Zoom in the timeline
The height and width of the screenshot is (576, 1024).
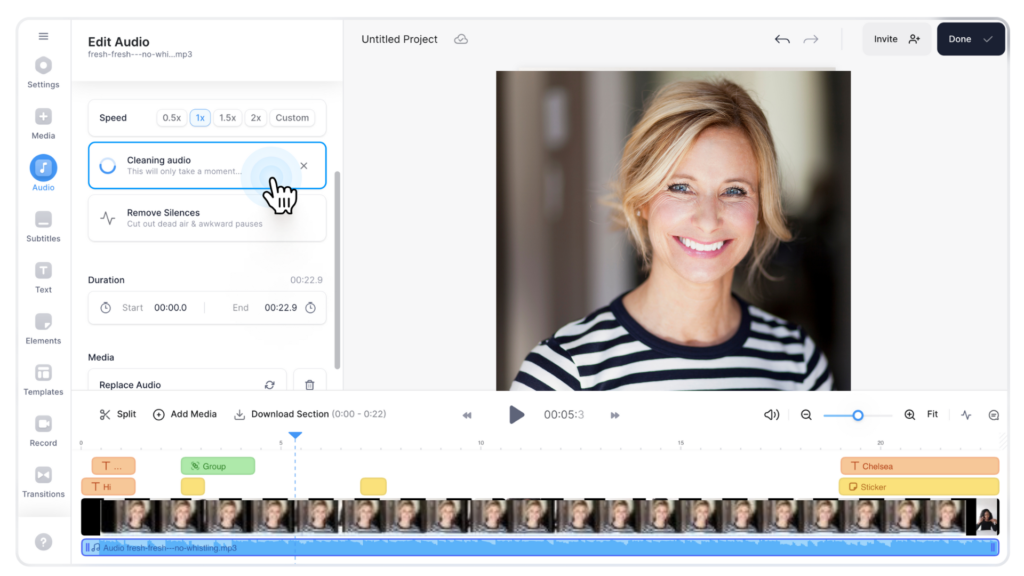tap(910, 415)
